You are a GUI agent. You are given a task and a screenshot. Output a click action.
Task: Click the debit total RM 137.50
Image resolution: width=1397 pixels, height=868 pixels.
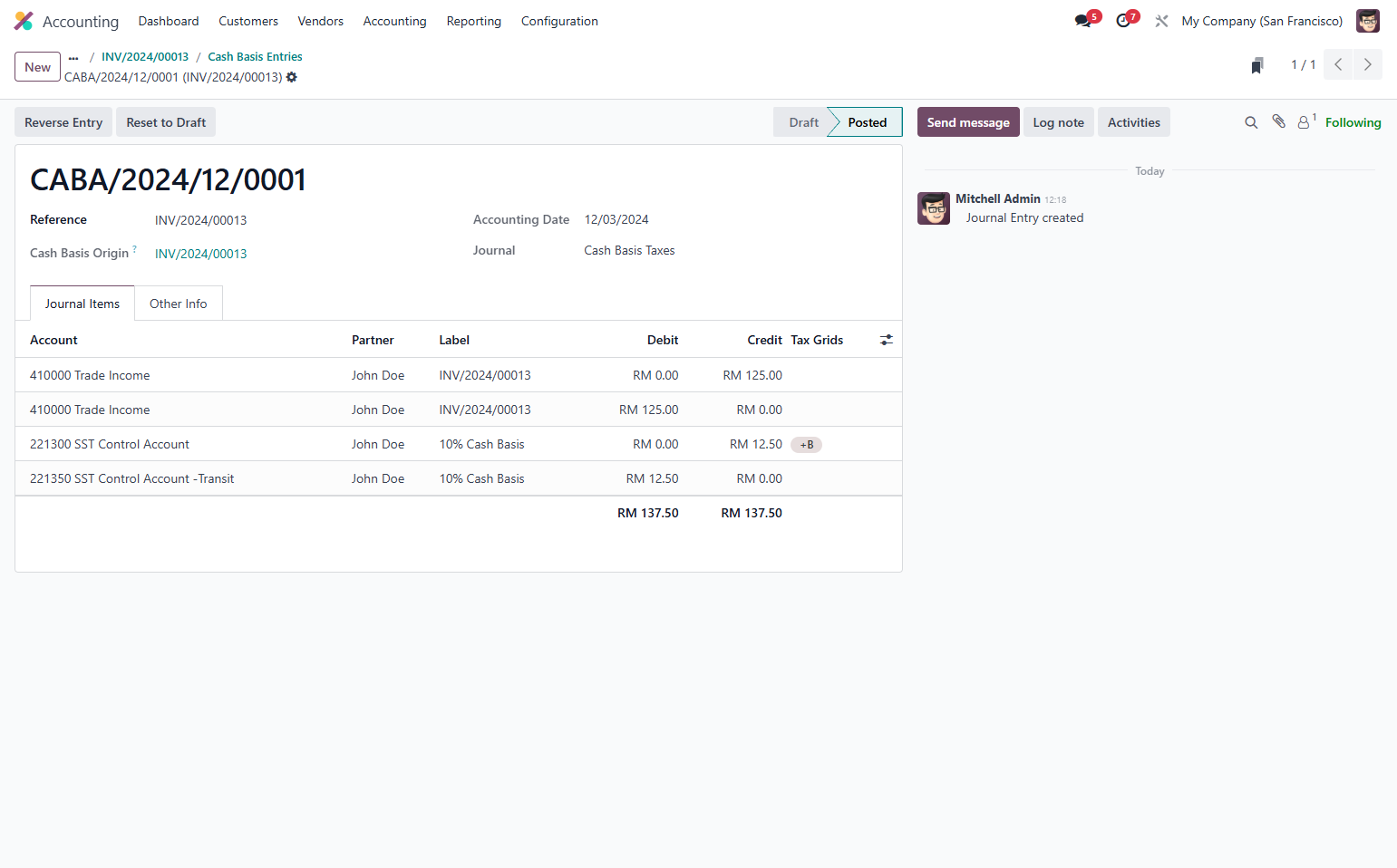648,513
